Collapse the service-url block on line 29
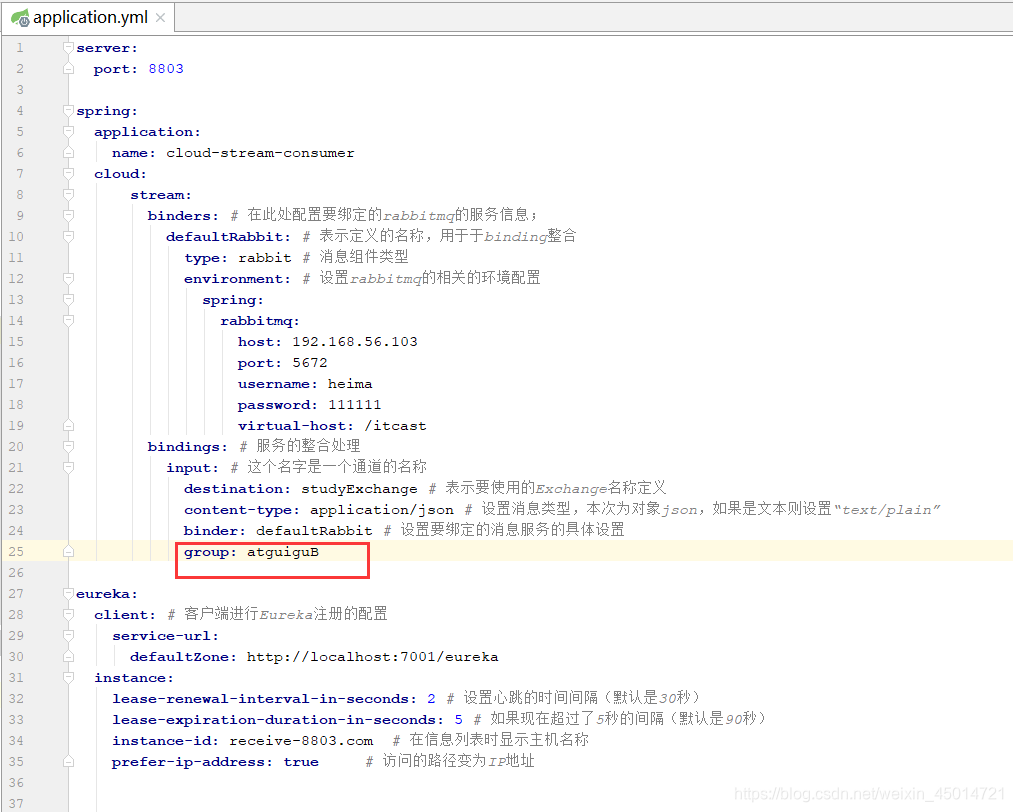Image resolution: width=1013 pixels, height=812 pixels. [x=68, y=635]
